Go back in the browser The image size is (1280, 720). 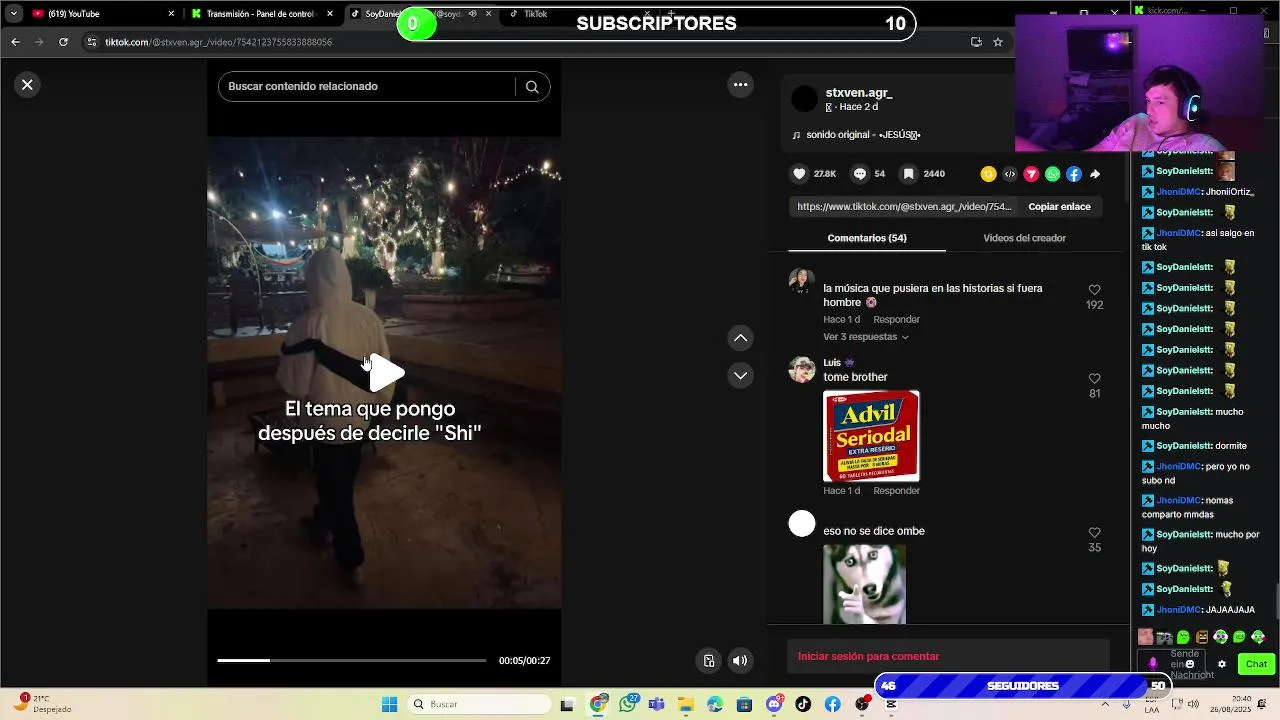[x=15, y=42]
